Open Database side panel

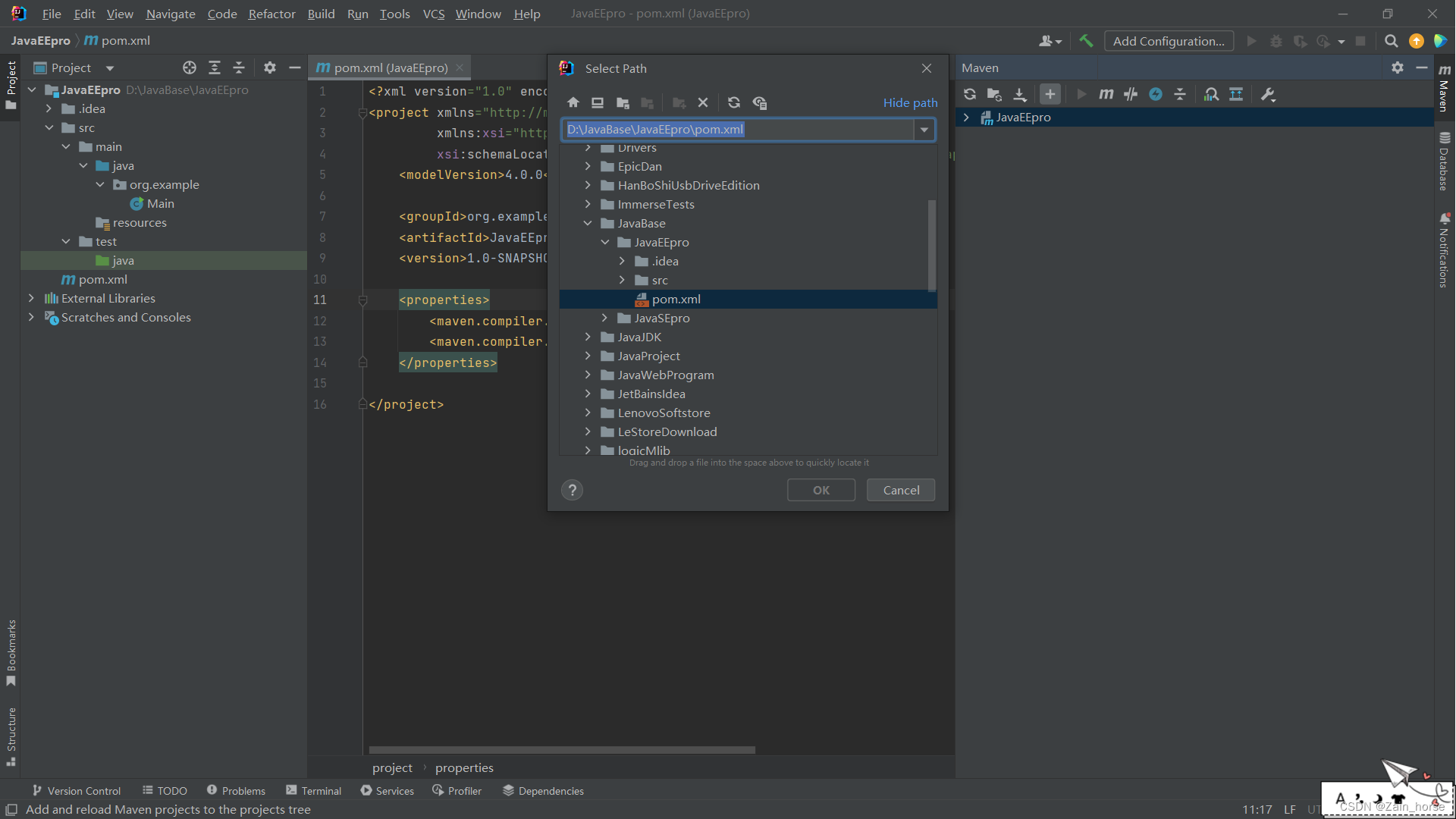coord(1444,161)
